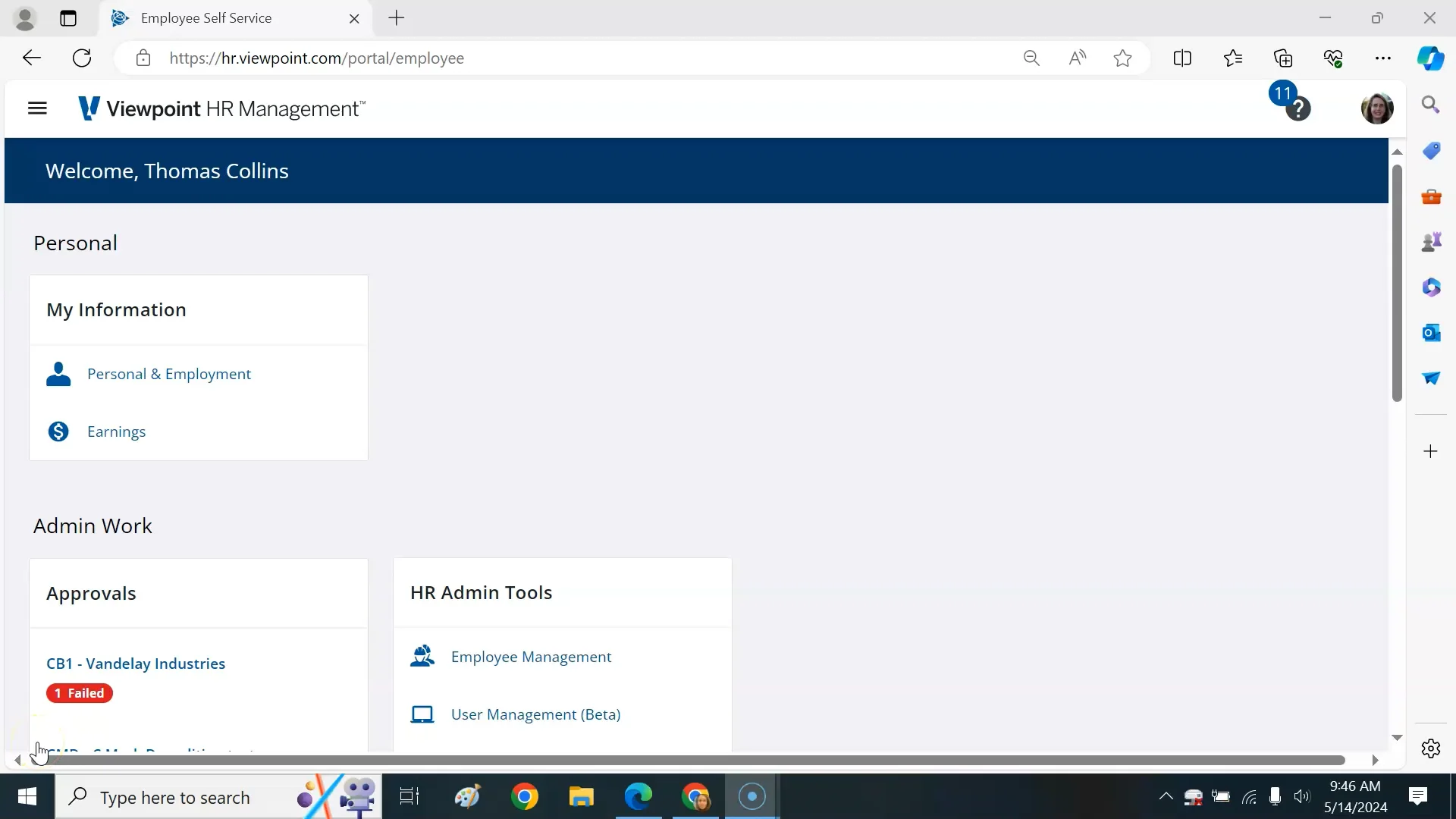Open Shopping tag in Edge sidebar

click(1431, 151)
